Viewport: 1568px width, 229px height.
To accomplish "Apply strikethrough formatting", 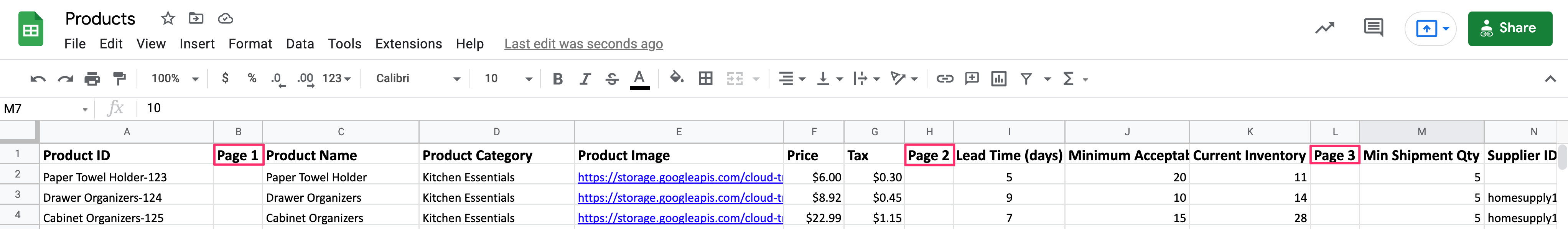I will [x=612, y=78].
